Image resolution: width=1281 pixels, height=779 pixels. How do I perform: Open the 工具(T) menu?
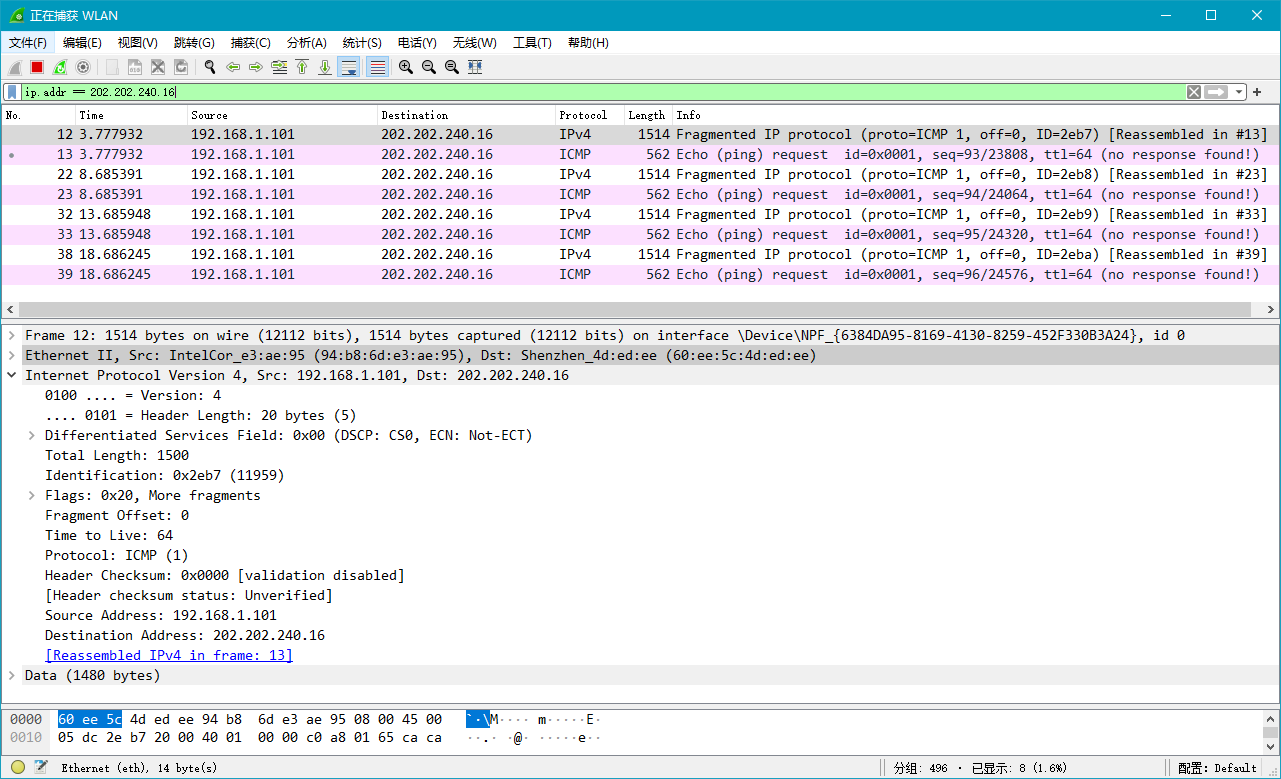tap(532, 43)
